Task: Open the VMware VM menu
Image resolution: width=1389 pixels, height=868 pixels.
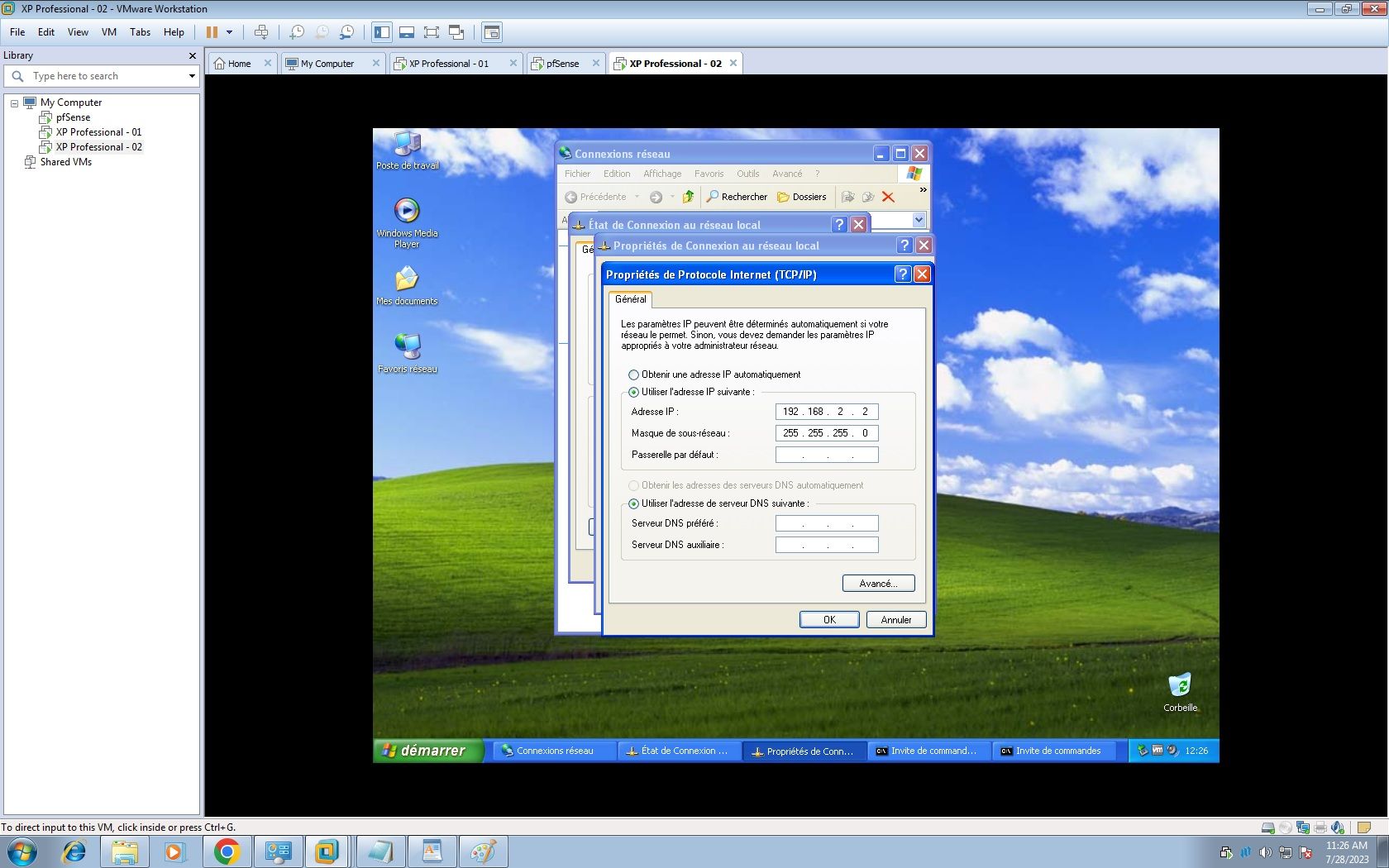Action: [x=108, y=32]
